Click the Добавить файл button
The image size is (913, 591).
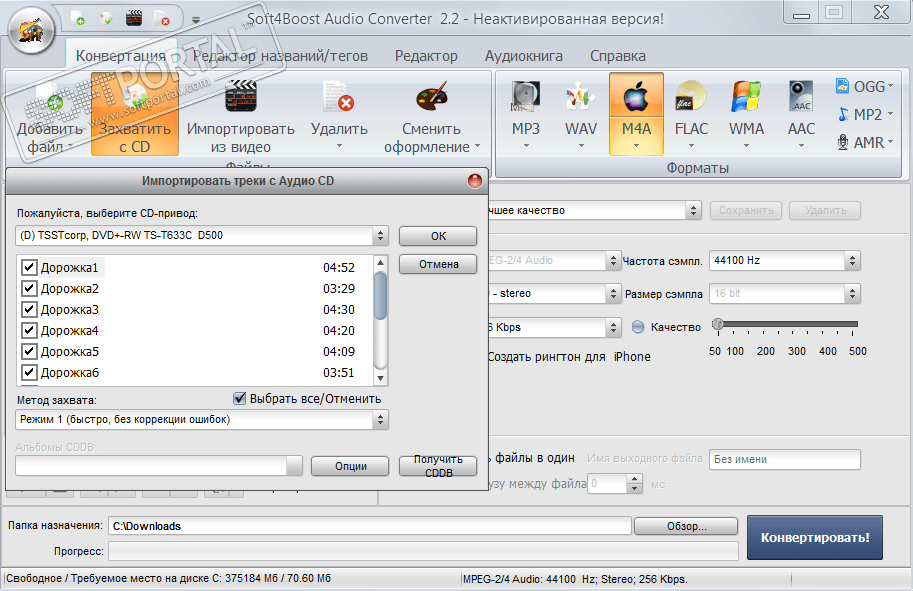point(49,115)
